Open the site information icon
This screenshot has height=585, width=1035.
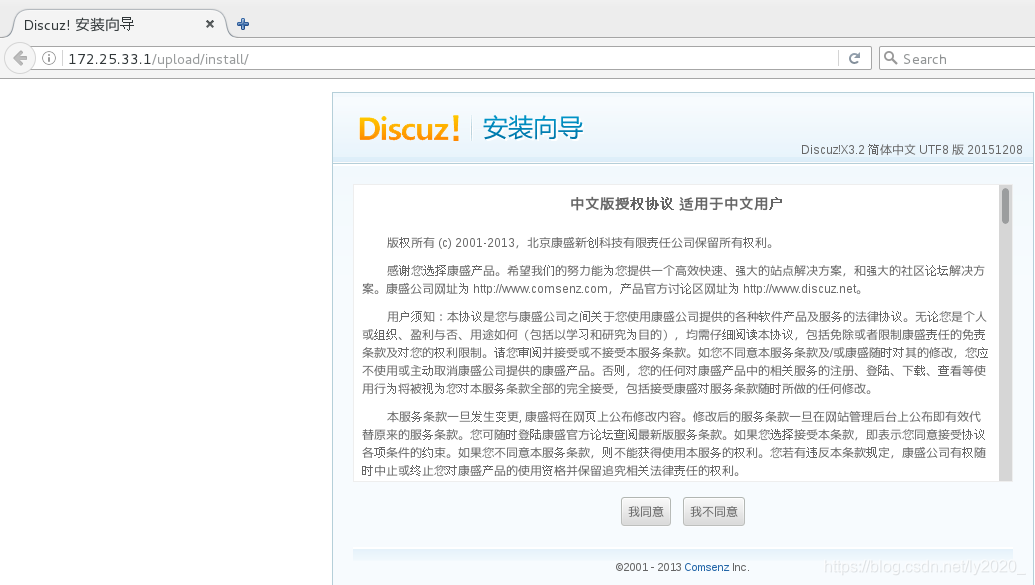click(x=49, y=59)
